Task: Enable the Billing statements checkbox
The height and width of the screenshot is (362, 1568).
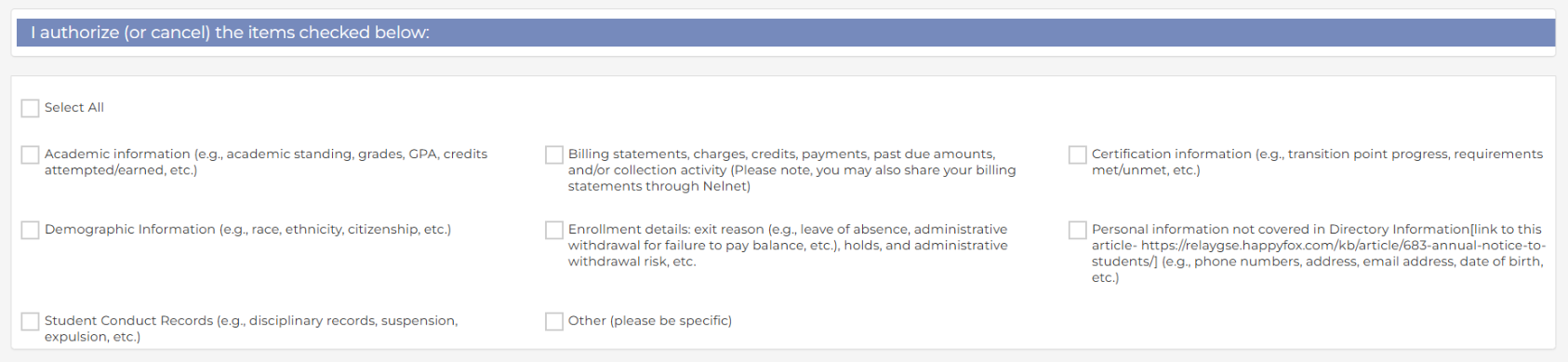Action: click(554, 154)
